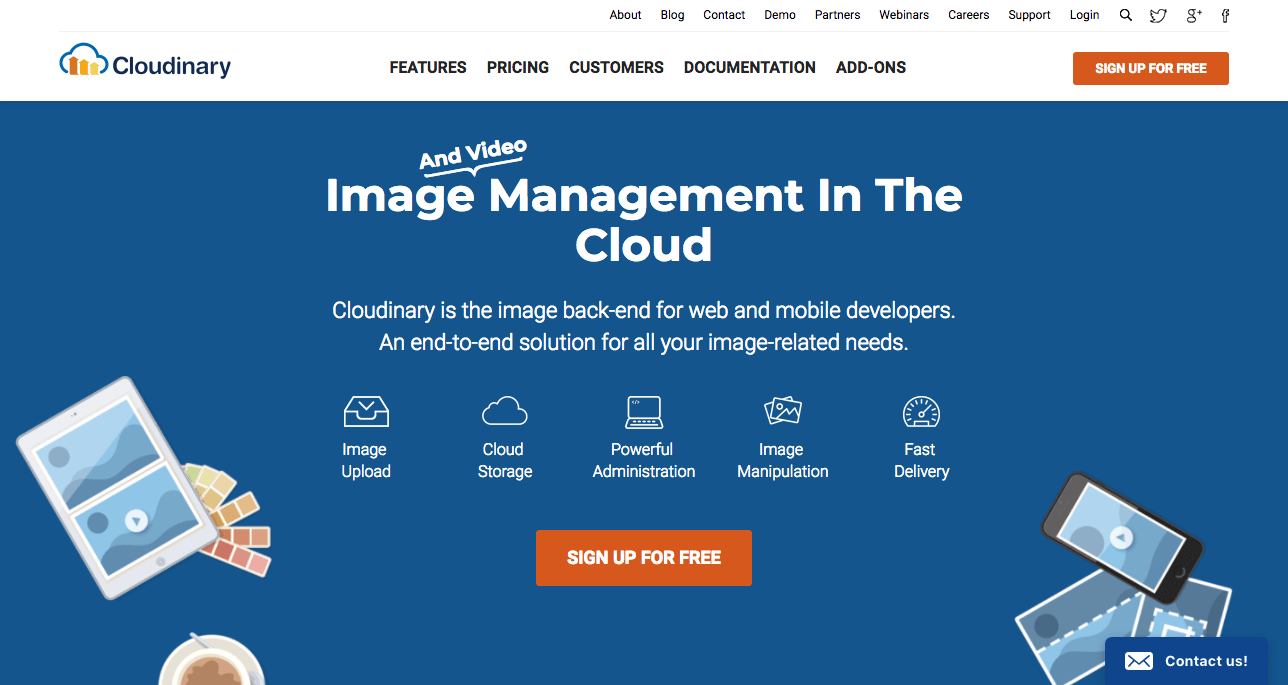Viewport: 1288px width, 685px height.
Task: Open the Careers link
Action: pos(968,15)
